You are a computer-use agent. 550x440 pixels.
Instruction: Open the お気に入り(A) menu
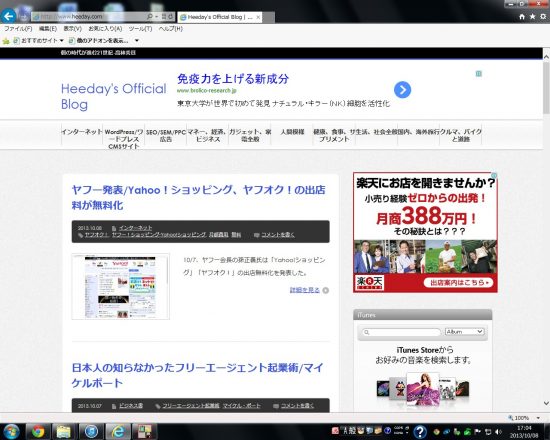tap(105, 29)
